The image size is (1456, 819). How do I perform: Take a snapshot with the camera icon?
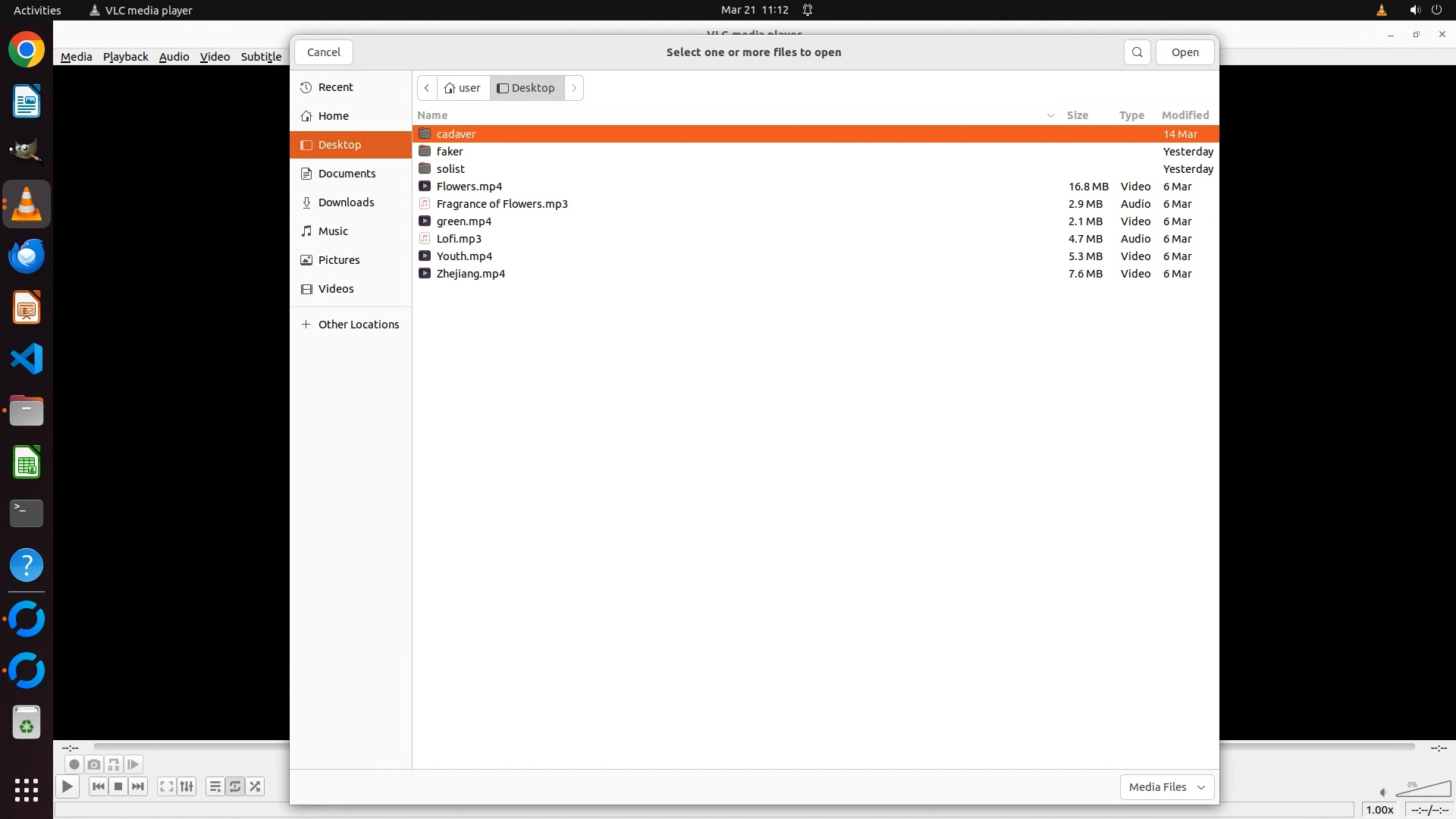94,764
